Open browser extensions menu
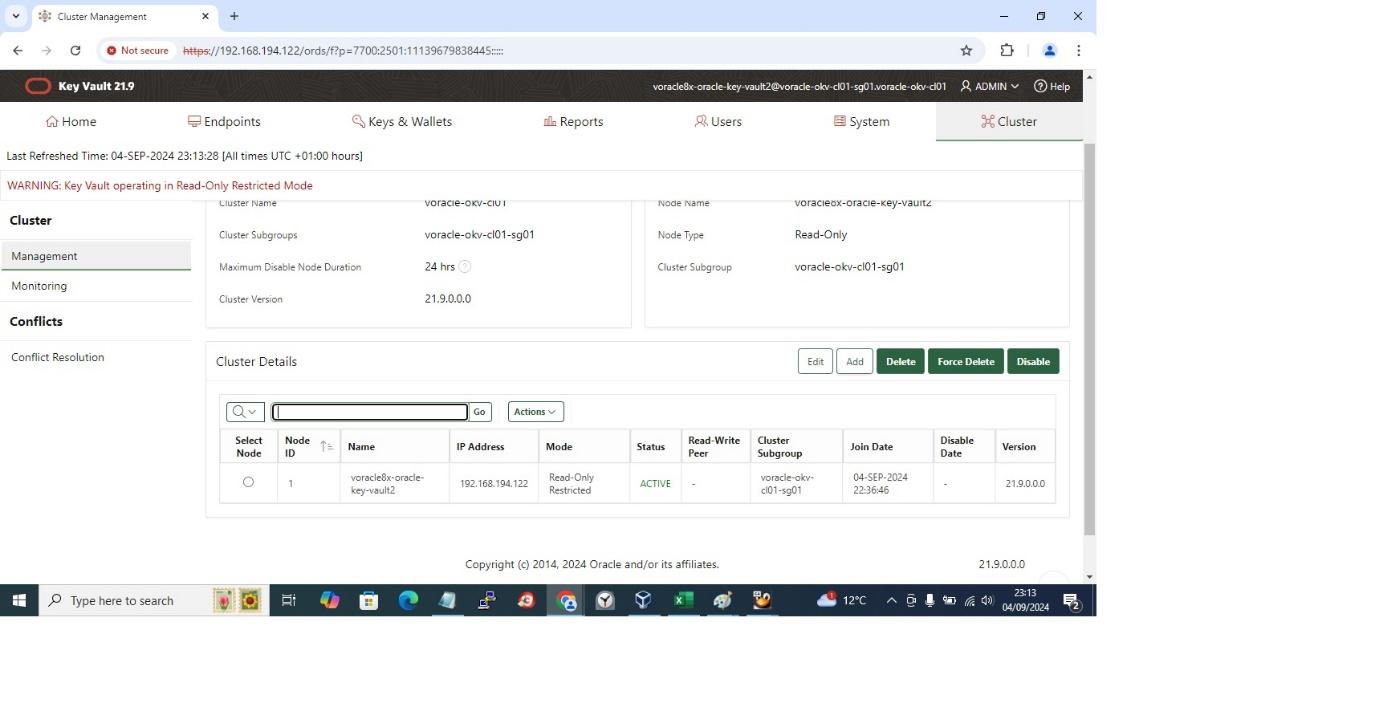Screen dimensions: 1379x703 [1007, 50]
